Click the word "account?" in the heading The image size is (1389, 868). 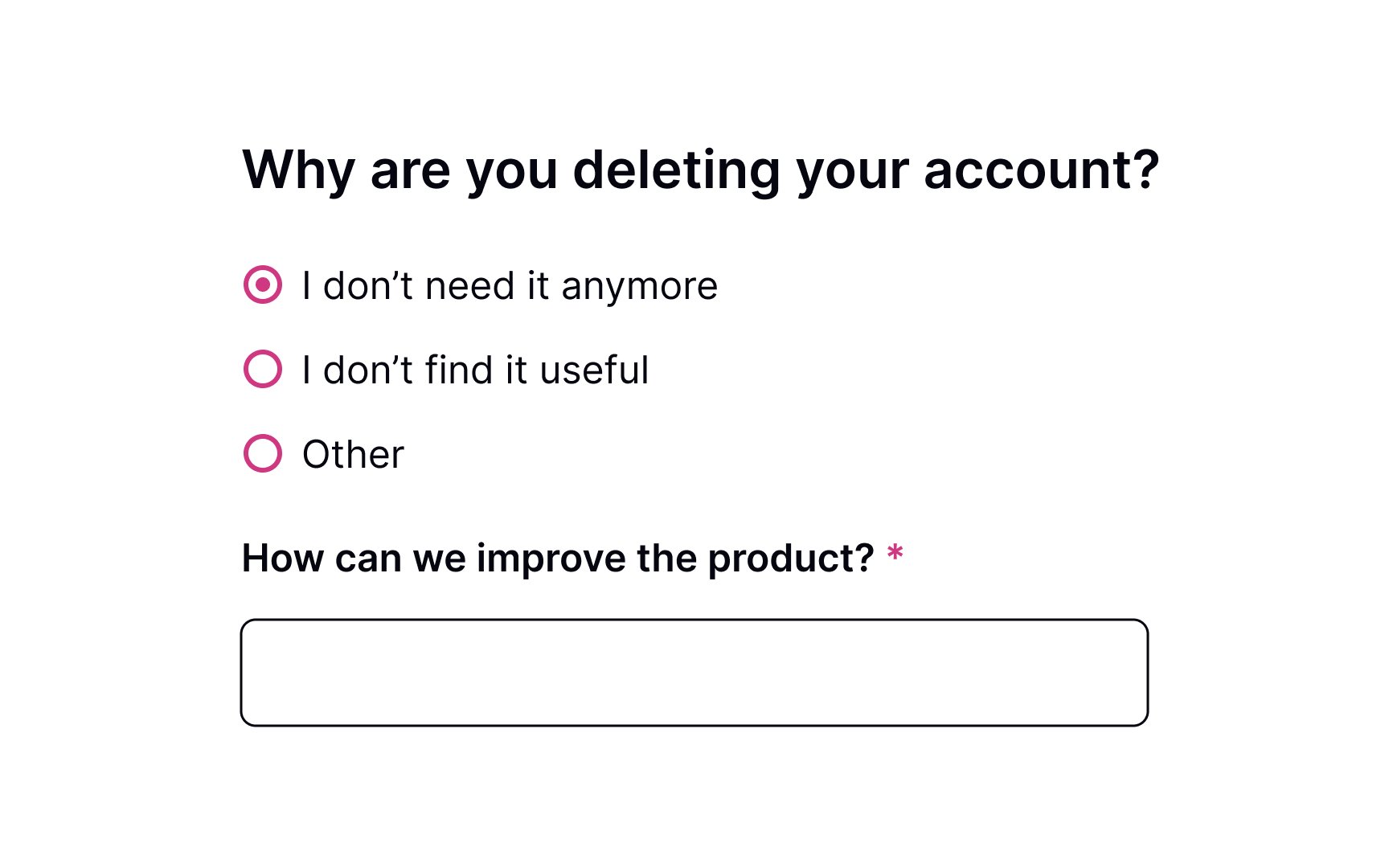1042,170
